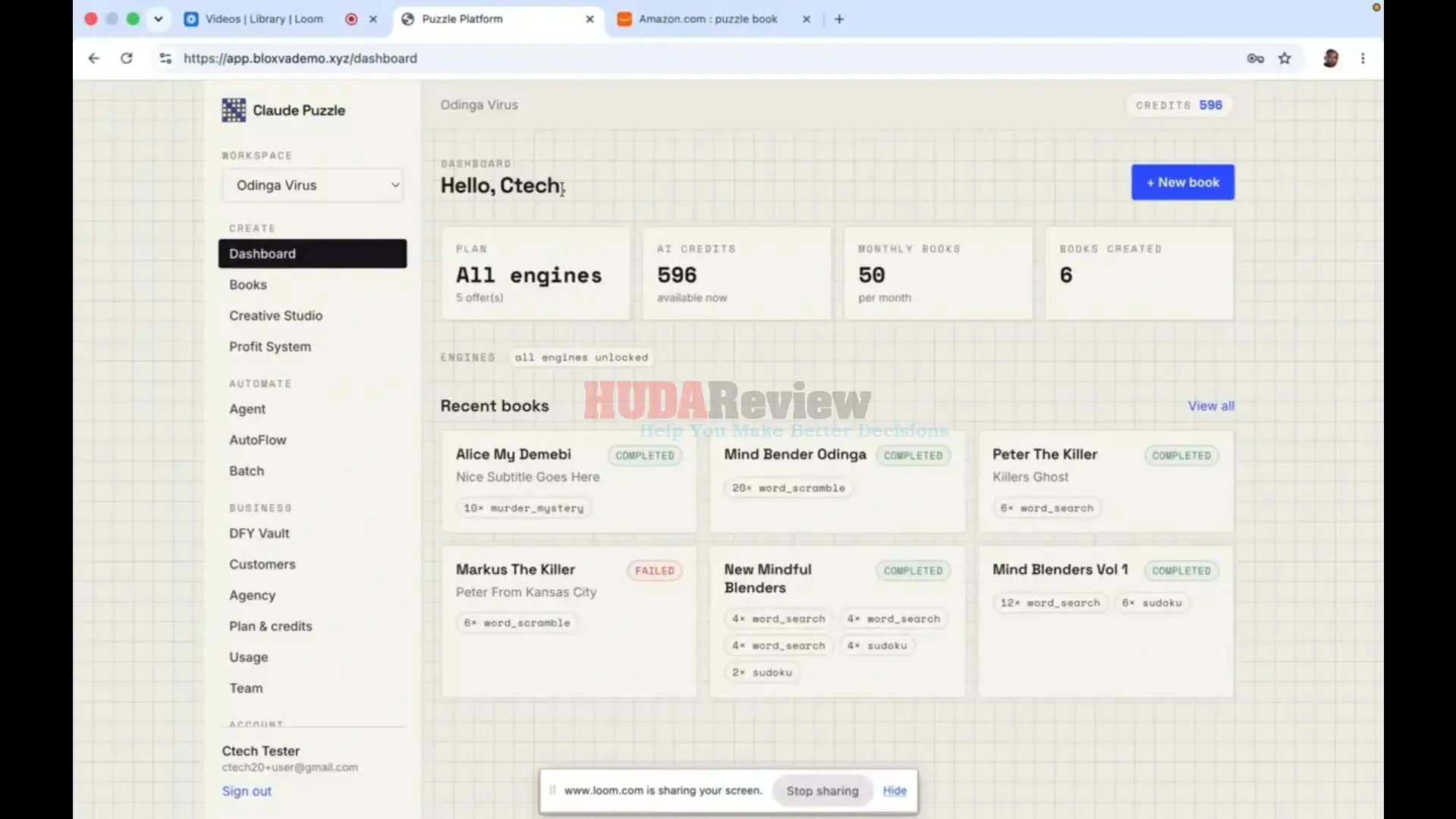The width and height of the screenshot is (1456, 819).
Task: Open New Mindful Blenders book card
Action: (838, 622)
